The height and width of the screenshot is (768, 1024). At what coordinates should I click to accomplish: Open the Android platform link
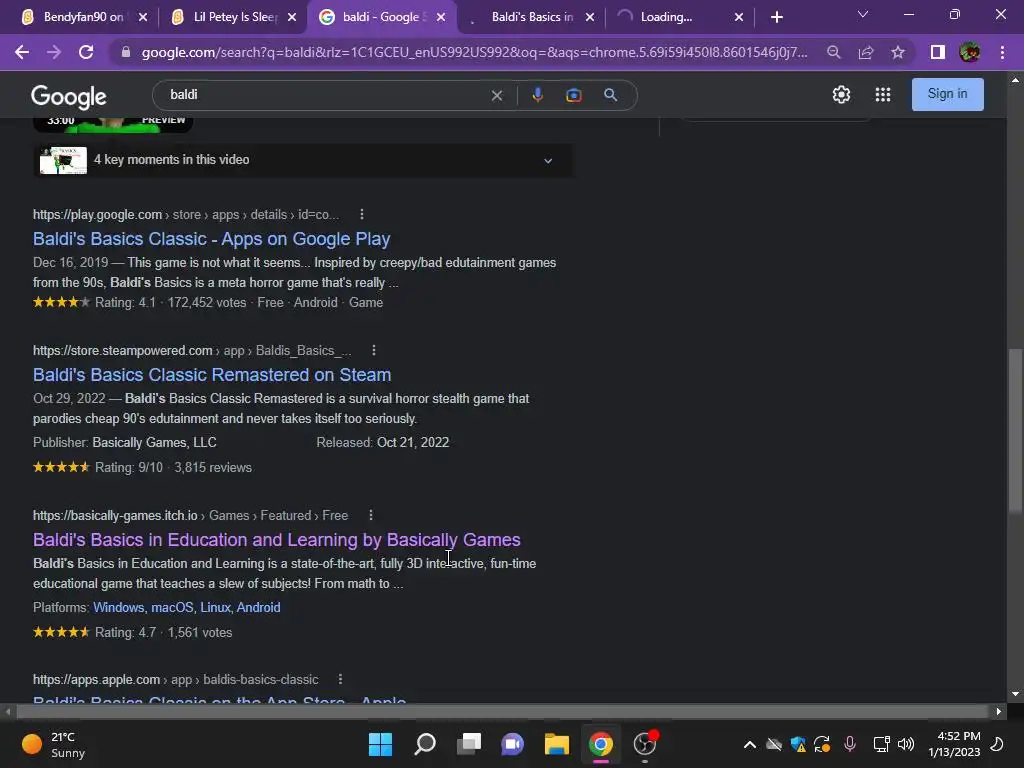(259, 607)
